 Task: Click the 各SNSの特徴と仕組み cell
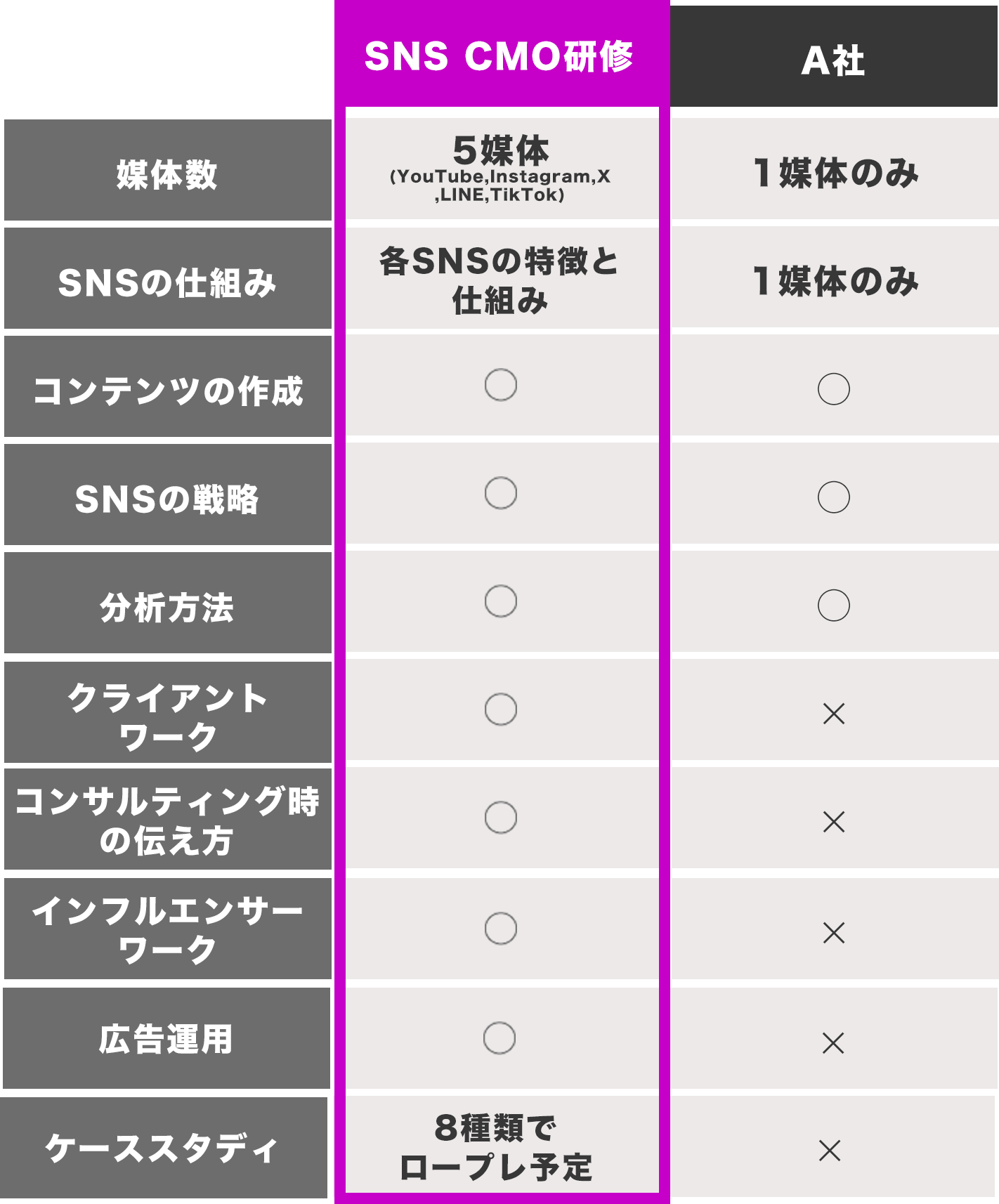[499, 280]
